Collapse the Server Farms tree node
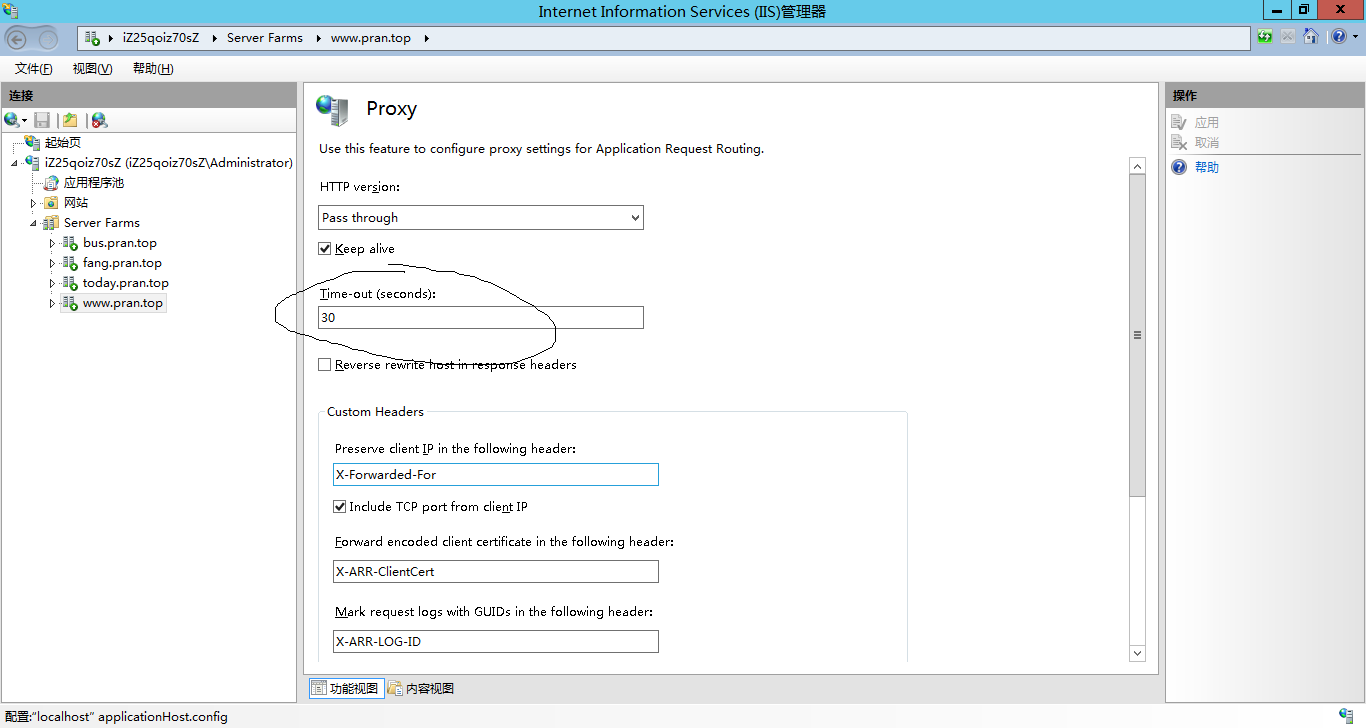Screen dimensions: 1366x728 click(x=33, y=223)
